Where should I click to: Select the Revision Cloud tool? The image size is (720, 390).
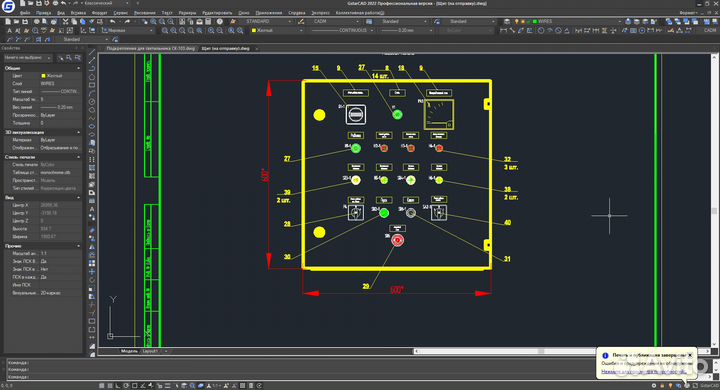click(x=92, y=110)
